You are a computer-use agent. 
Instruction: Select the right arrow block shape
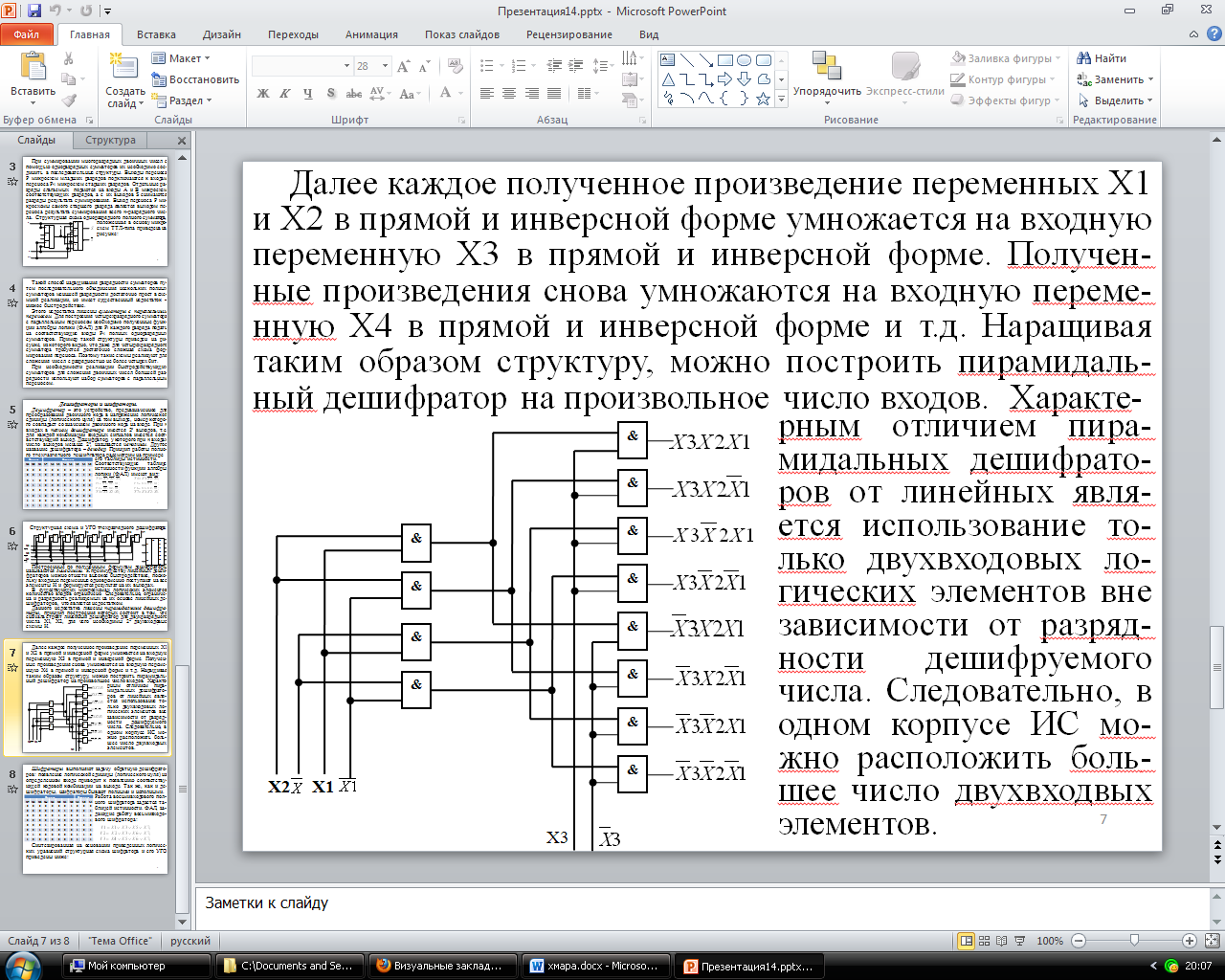(725, 79)
